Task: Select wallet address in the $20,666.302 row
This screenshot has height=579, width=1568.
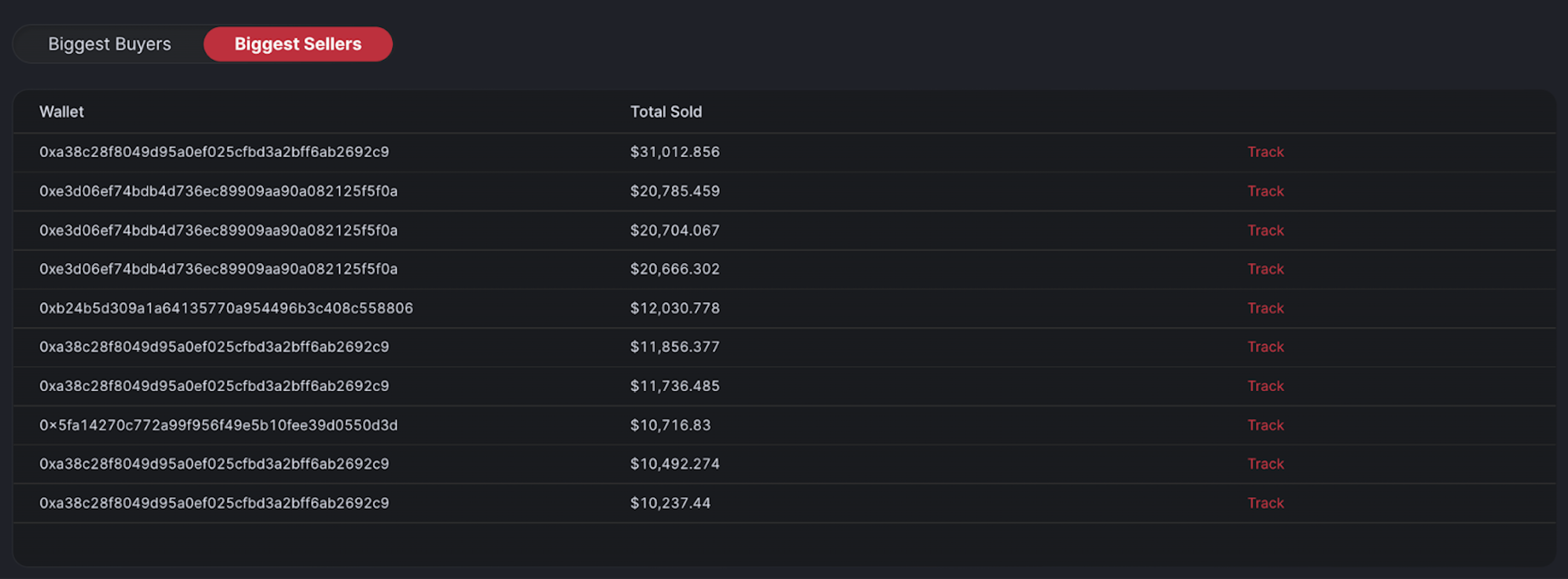Action: (218, 269)
